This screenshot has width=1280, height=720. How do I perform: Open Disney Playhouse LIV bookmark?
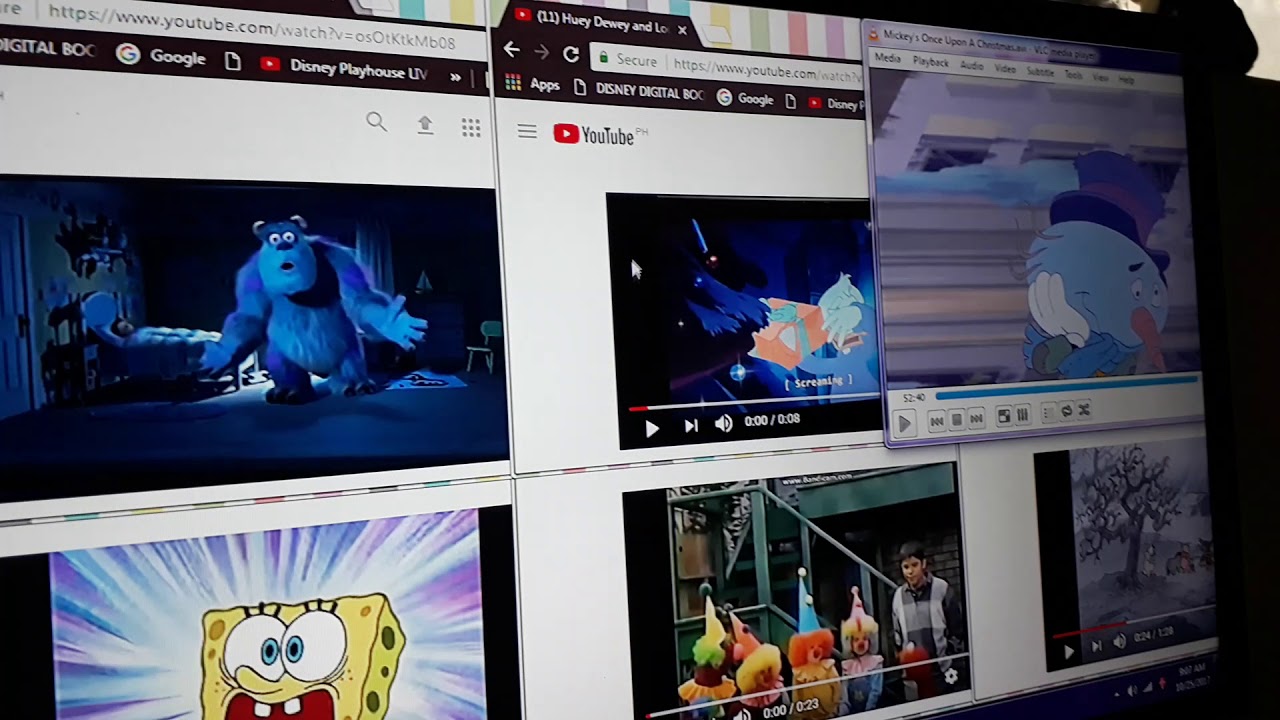coord(344,68)
